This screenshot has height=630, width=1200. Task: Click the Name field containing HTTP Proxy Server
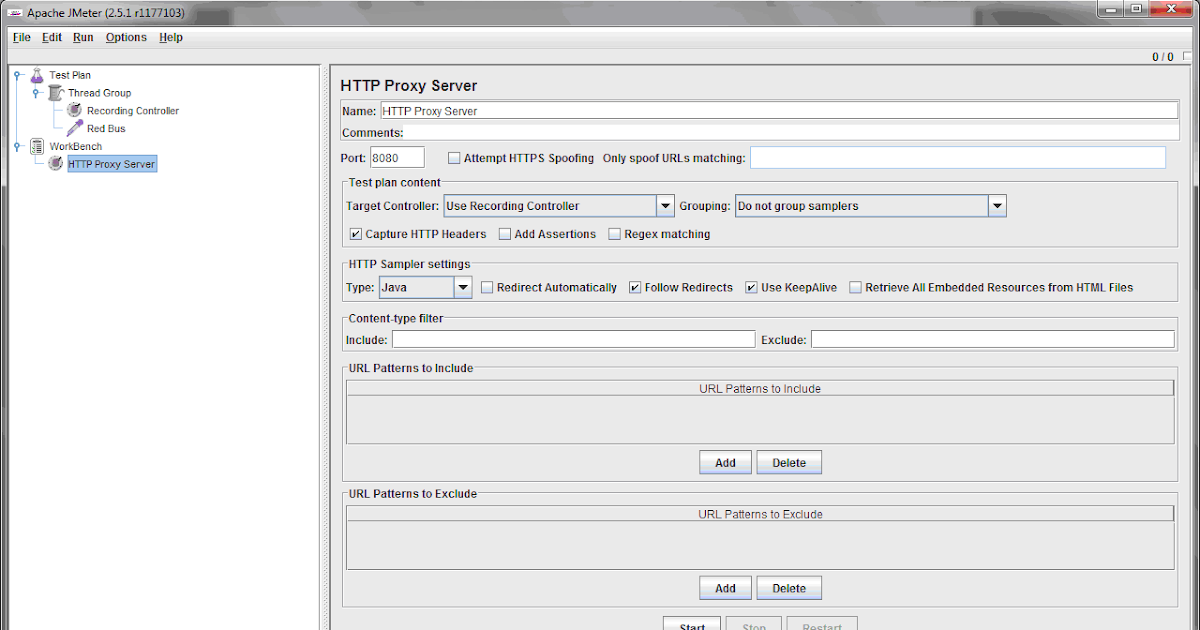point(779,111)
